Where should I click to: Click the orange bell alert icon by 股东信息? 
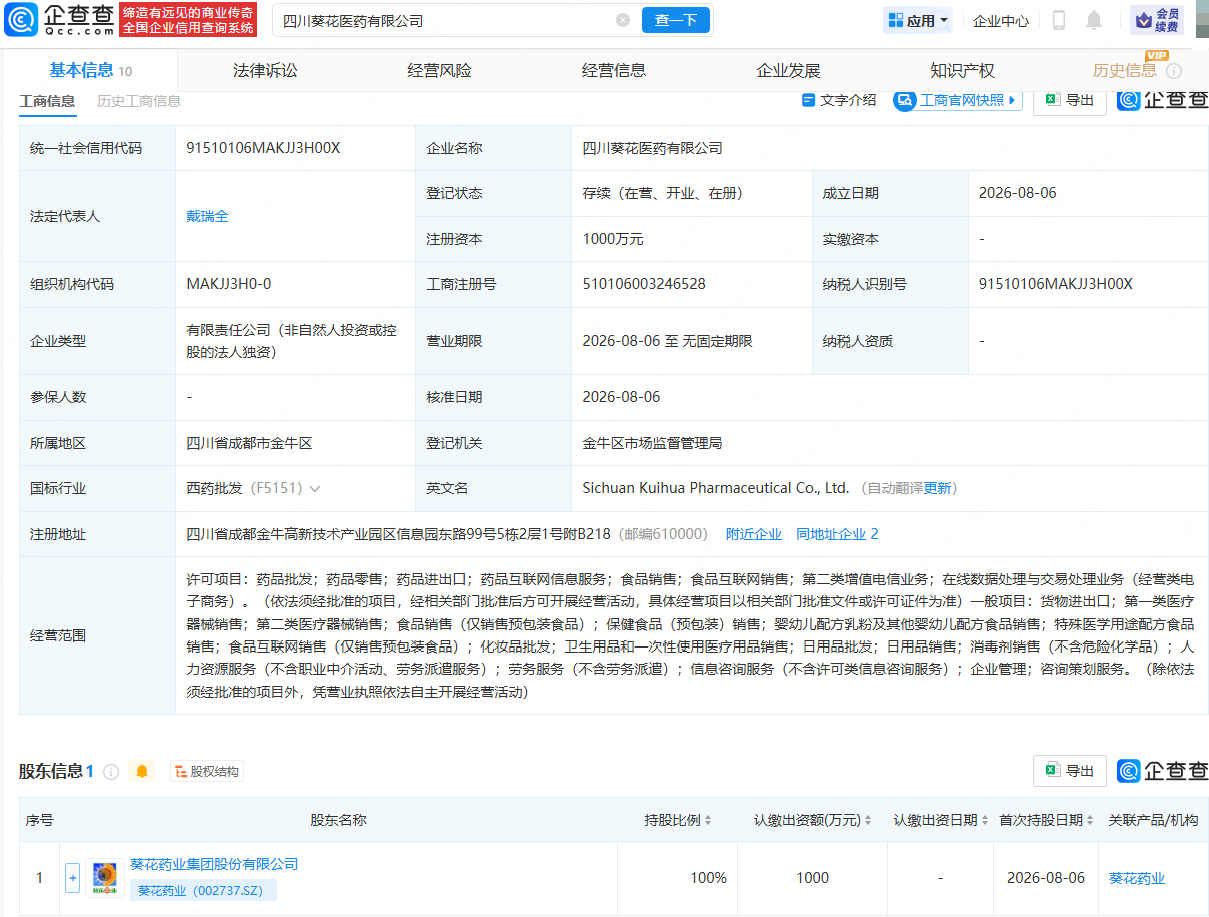click(x=142, y=771)
